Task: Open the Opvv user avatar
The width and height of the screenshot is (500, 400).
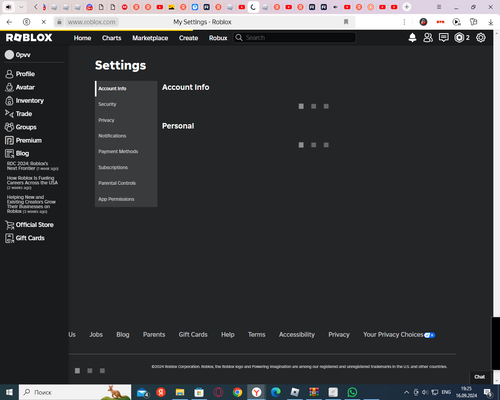Action: 9,55
